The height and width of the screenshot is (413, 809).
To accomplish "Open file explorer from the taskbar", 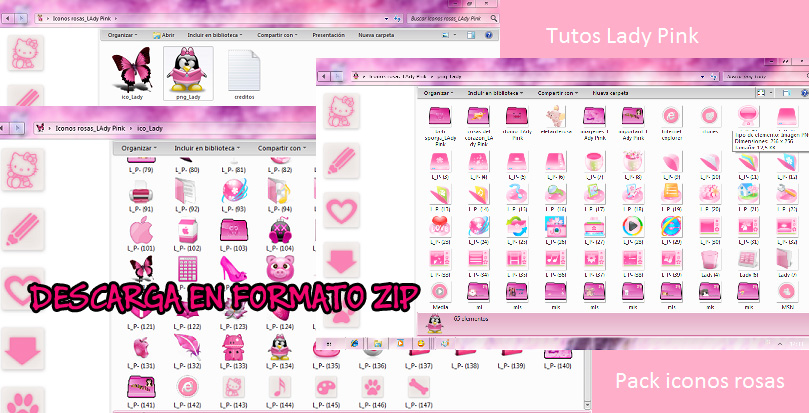I will click(378, 343).
